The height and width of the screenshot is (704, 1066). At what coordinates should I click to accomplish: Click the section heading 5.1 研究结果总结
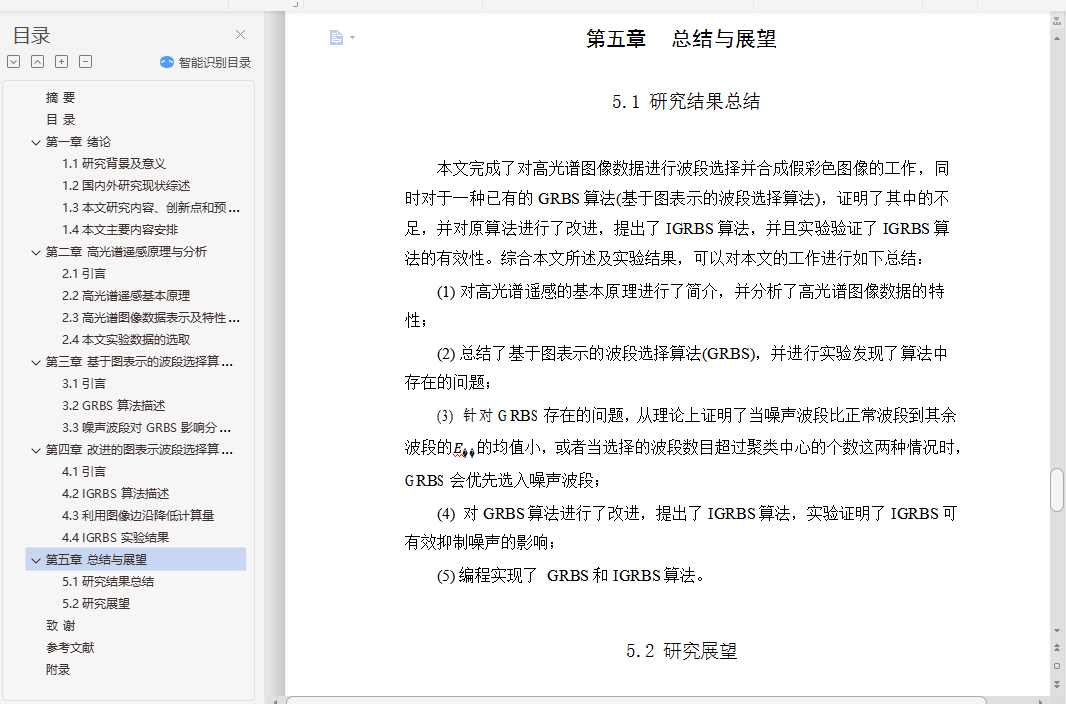click(x=686, y=102)
